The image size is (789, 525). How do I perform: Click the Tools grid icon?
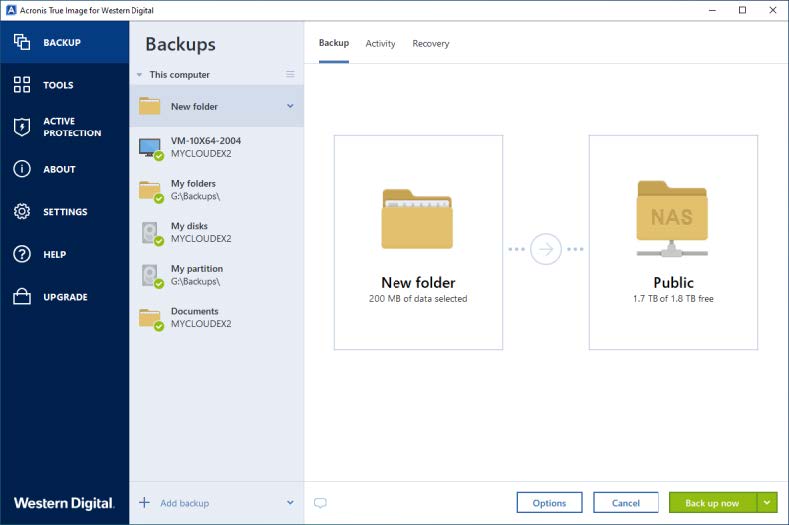tap(22, 85)
